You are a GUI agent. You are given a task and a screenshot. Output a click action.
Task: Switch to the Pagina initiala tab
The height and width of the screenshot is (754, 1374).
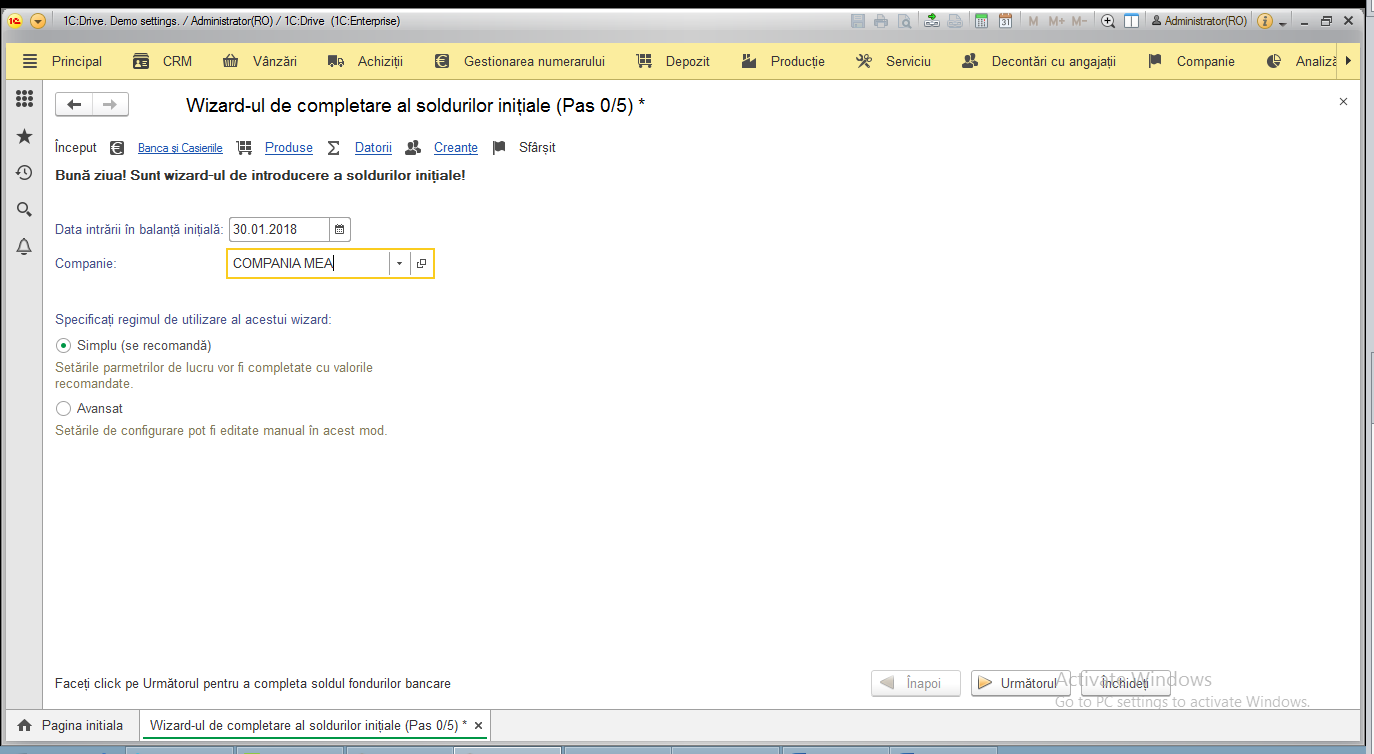[x=71, y=725]
